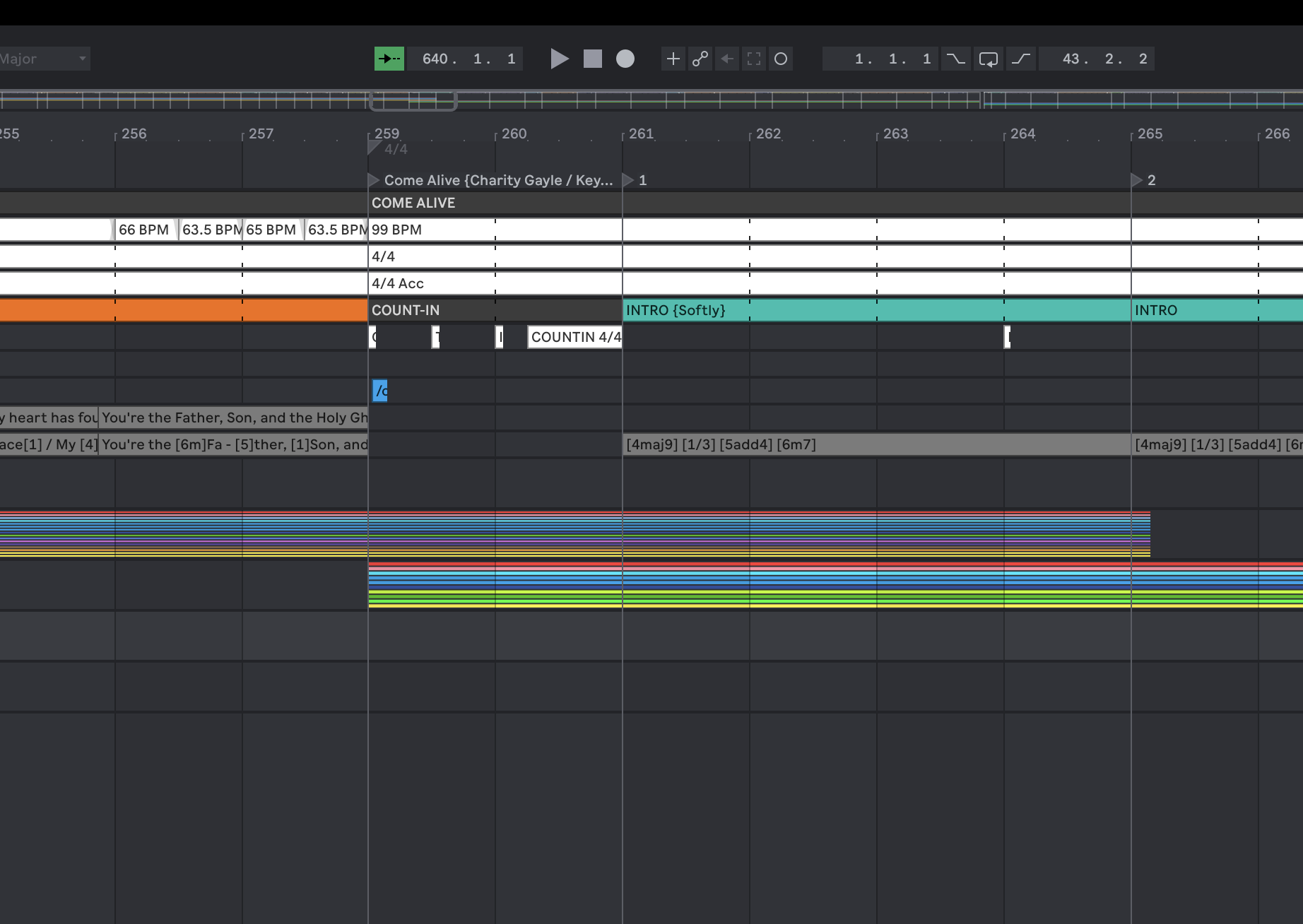
Task: Select small white clip at bar 264
Action: coord(1007,337)
